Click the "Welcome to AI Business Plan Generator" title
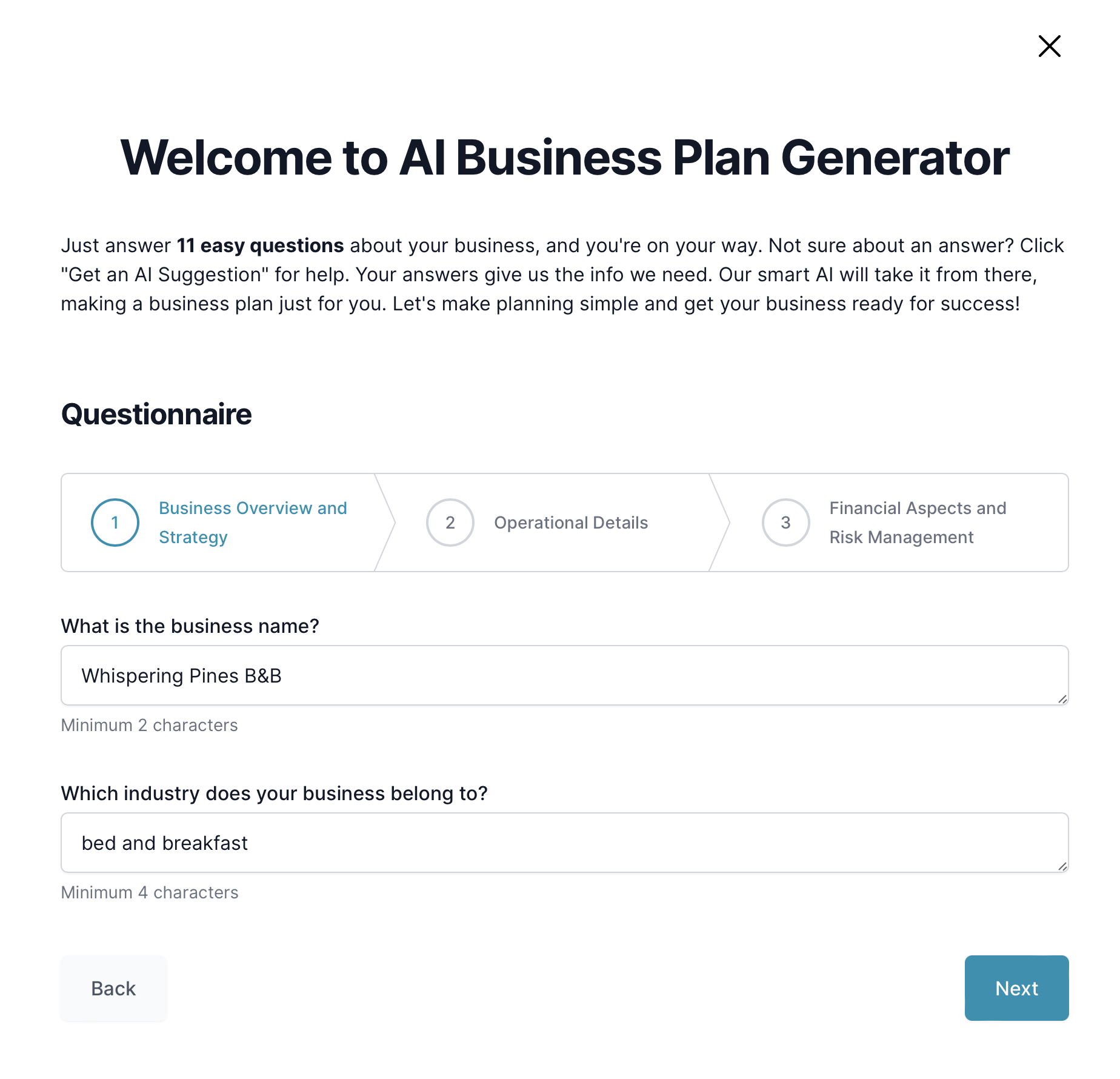Screen dimensions: 1120x1079 point(565,158)
